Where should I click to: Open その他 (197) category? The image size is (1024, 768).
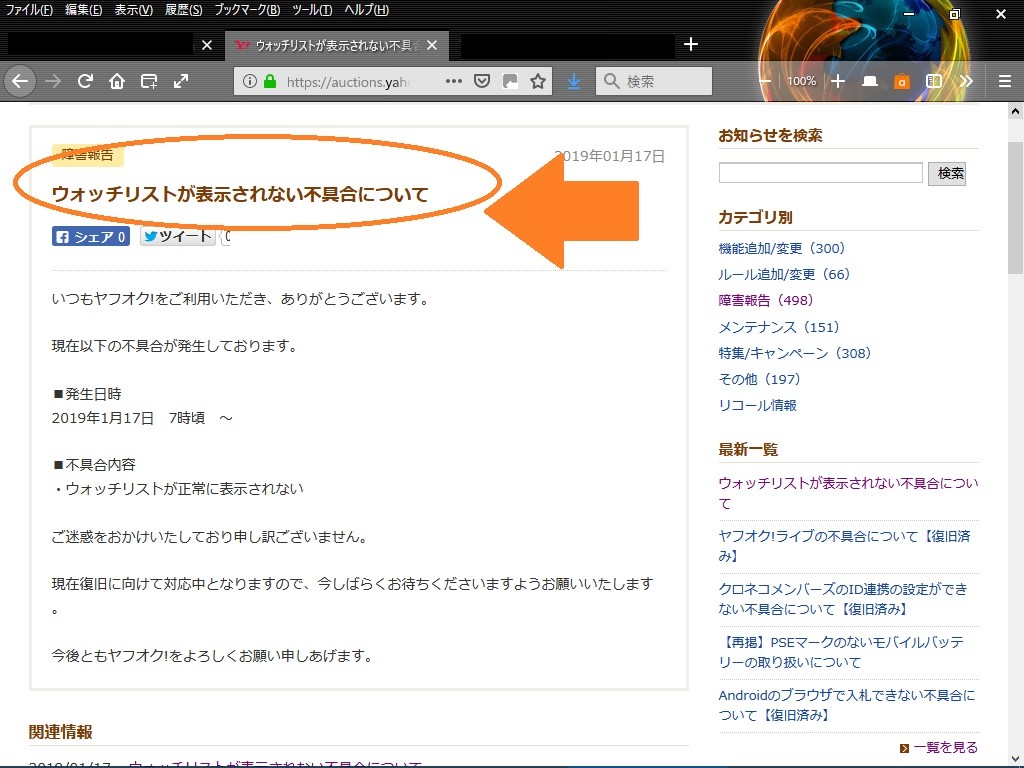(759, 379)
